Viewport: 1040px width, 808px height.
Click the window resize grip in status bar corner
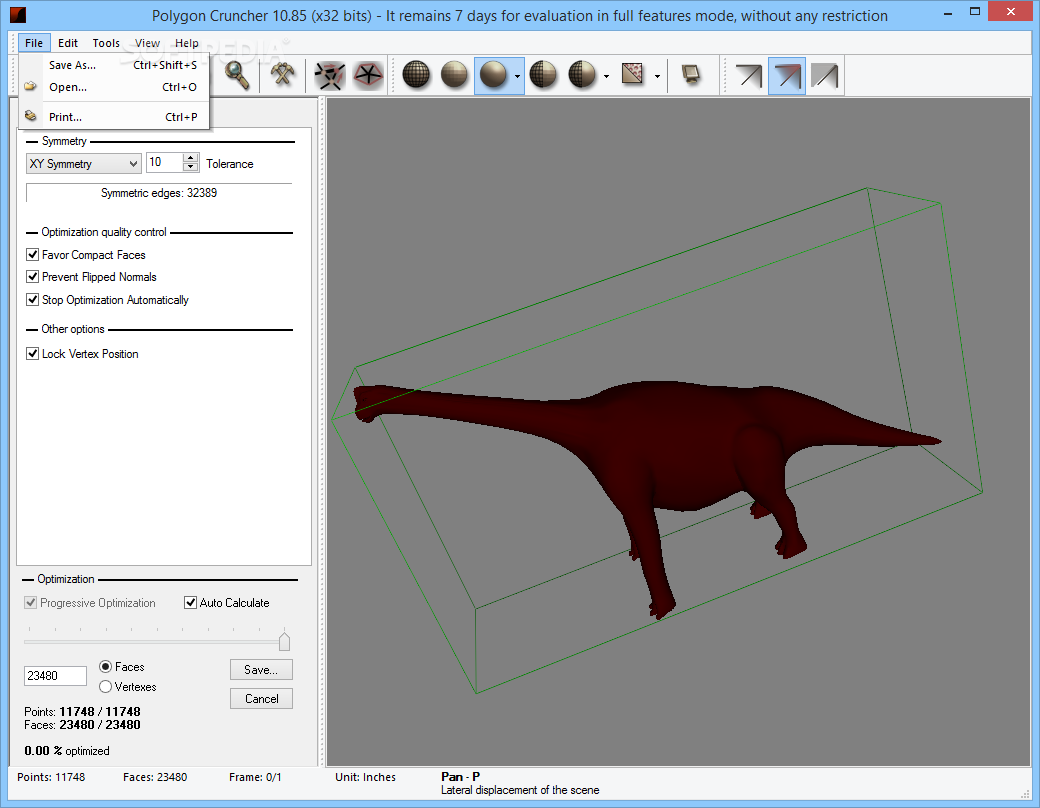1025,793
